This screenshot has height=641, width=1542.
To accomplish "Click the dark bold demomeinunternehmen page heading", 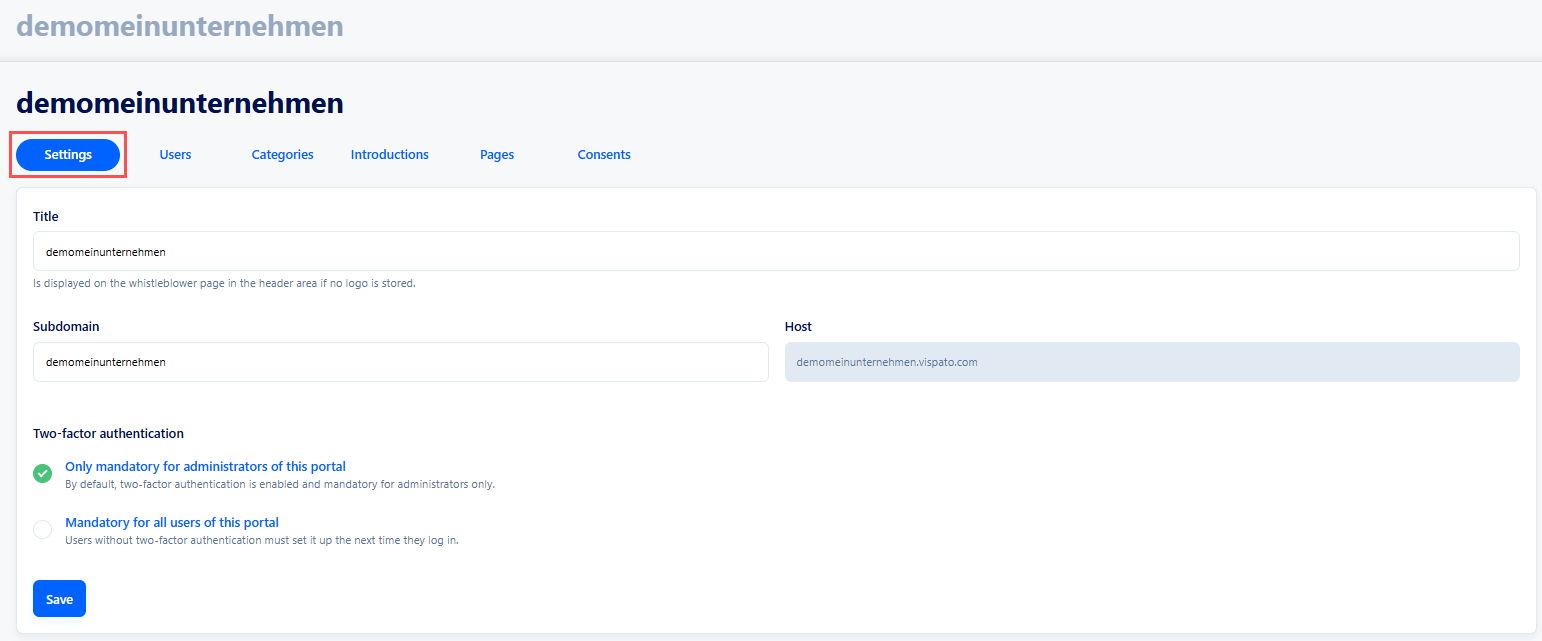I will (x=180, y=102).
